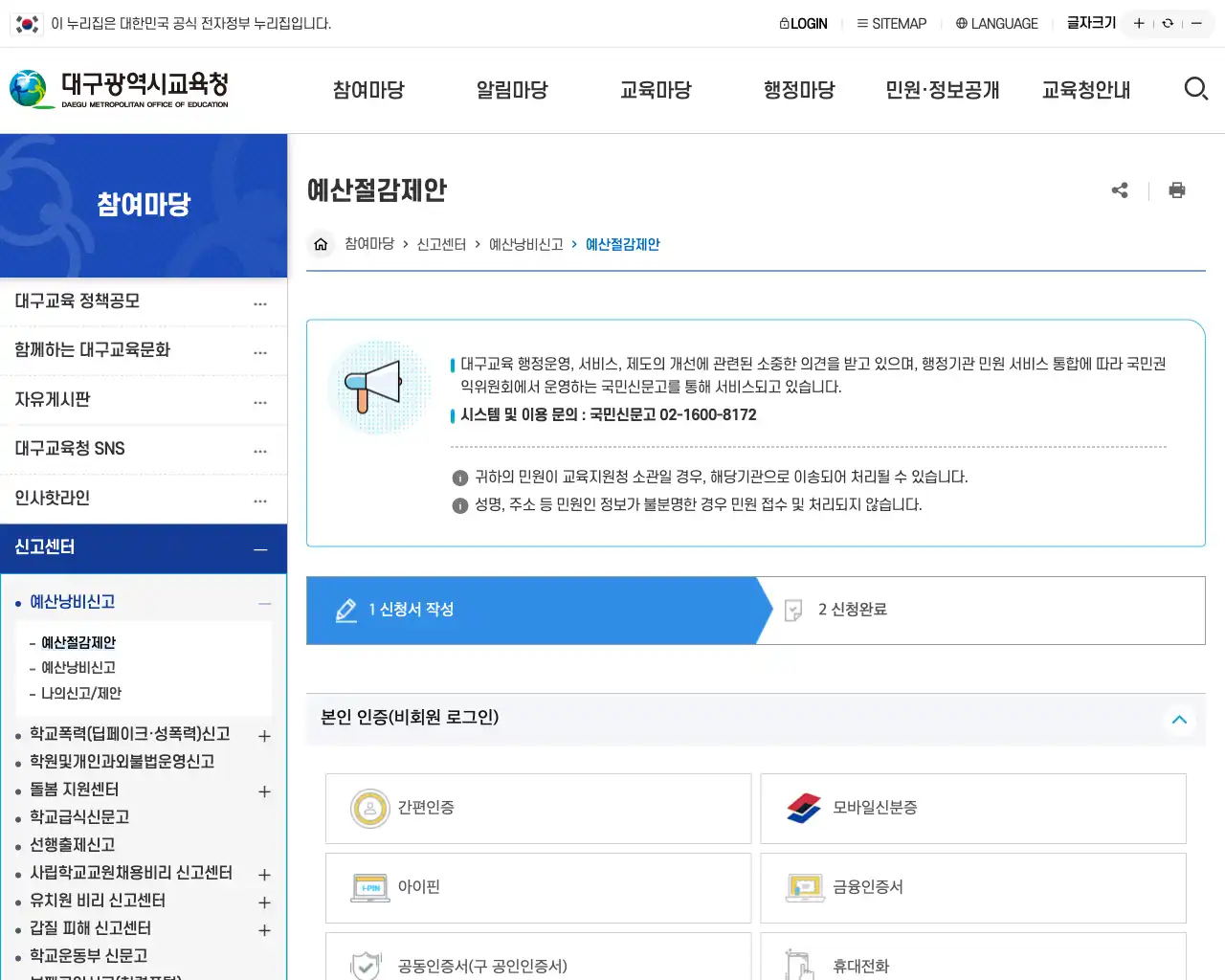Expand 학교폭력(딥페이크·성폭력)신고 in the sidebar

click(x=265, y=735)
